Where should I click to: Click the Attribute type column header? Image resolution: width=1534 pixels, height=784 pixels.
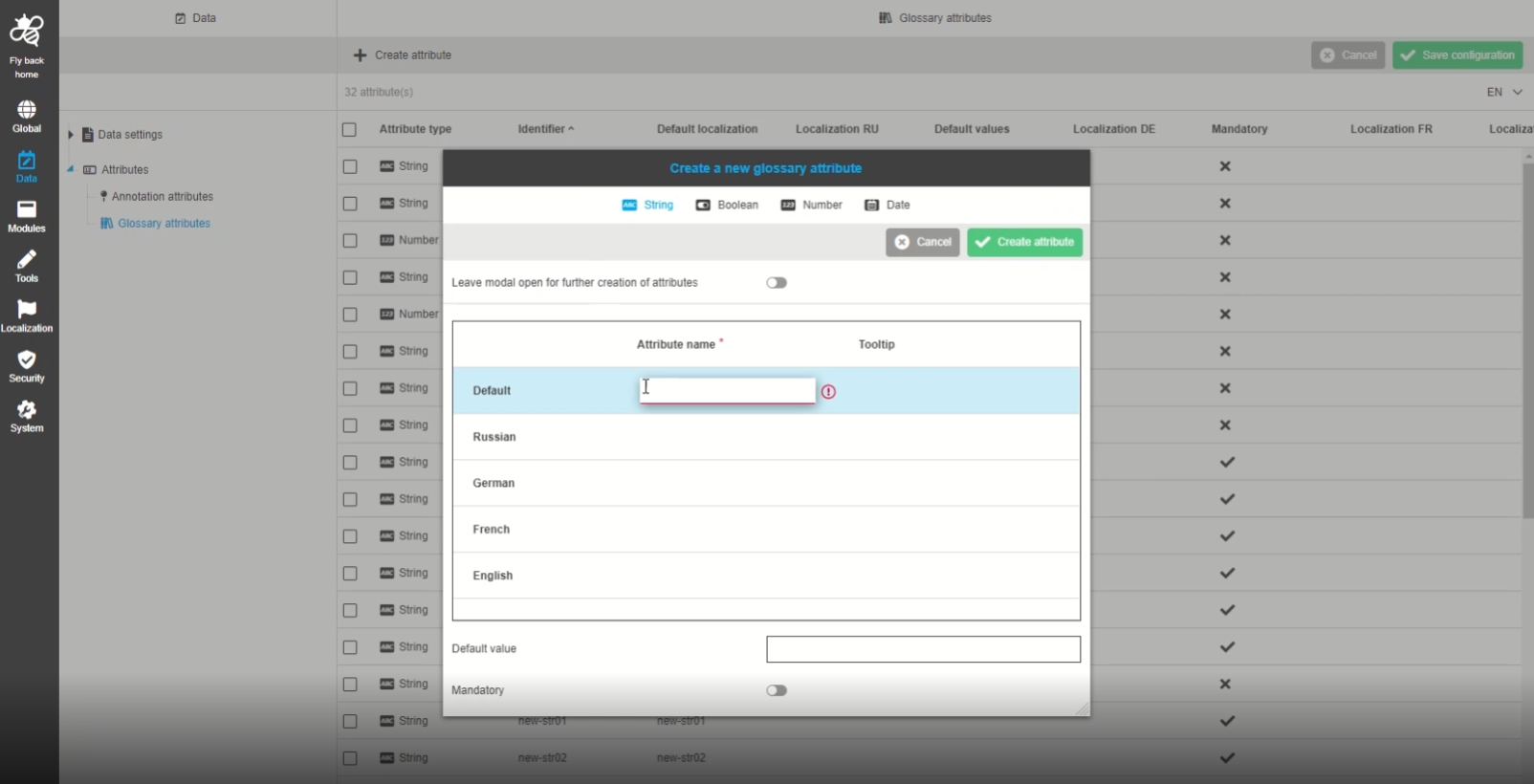415,129
